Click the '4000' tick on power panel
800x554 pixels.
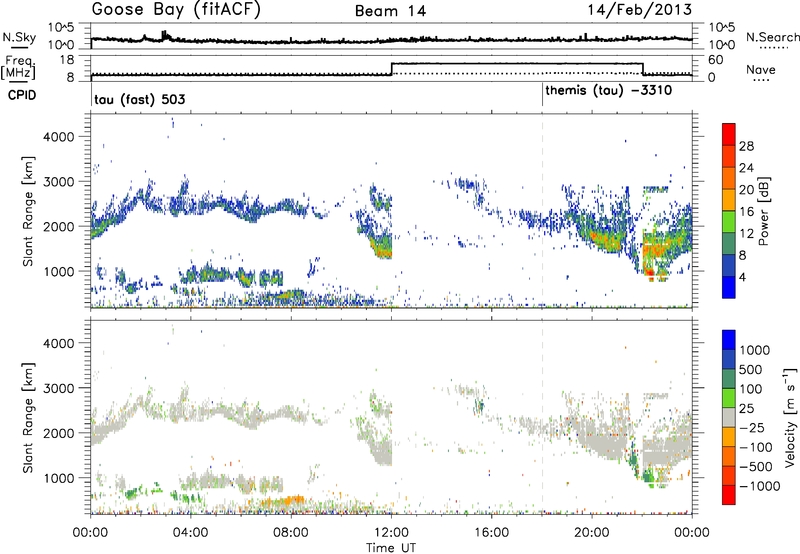point(58,137)
